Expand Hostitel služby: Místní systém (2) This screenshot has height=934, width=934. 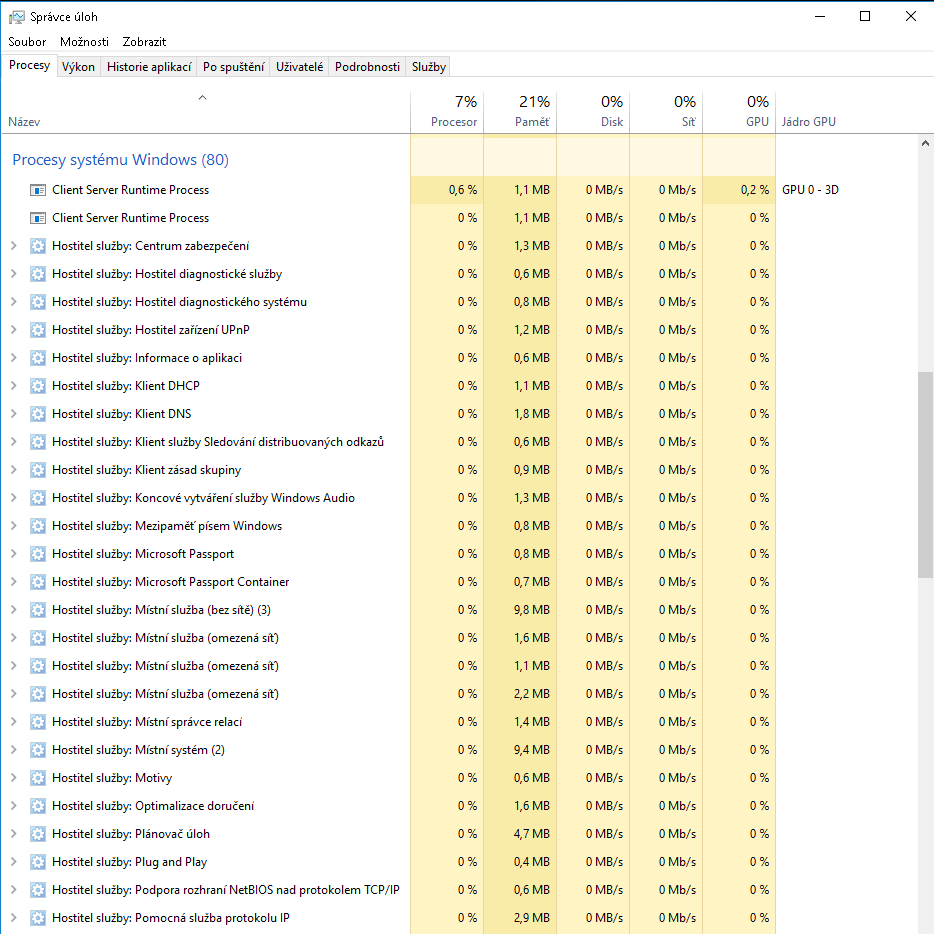[14, 750]
